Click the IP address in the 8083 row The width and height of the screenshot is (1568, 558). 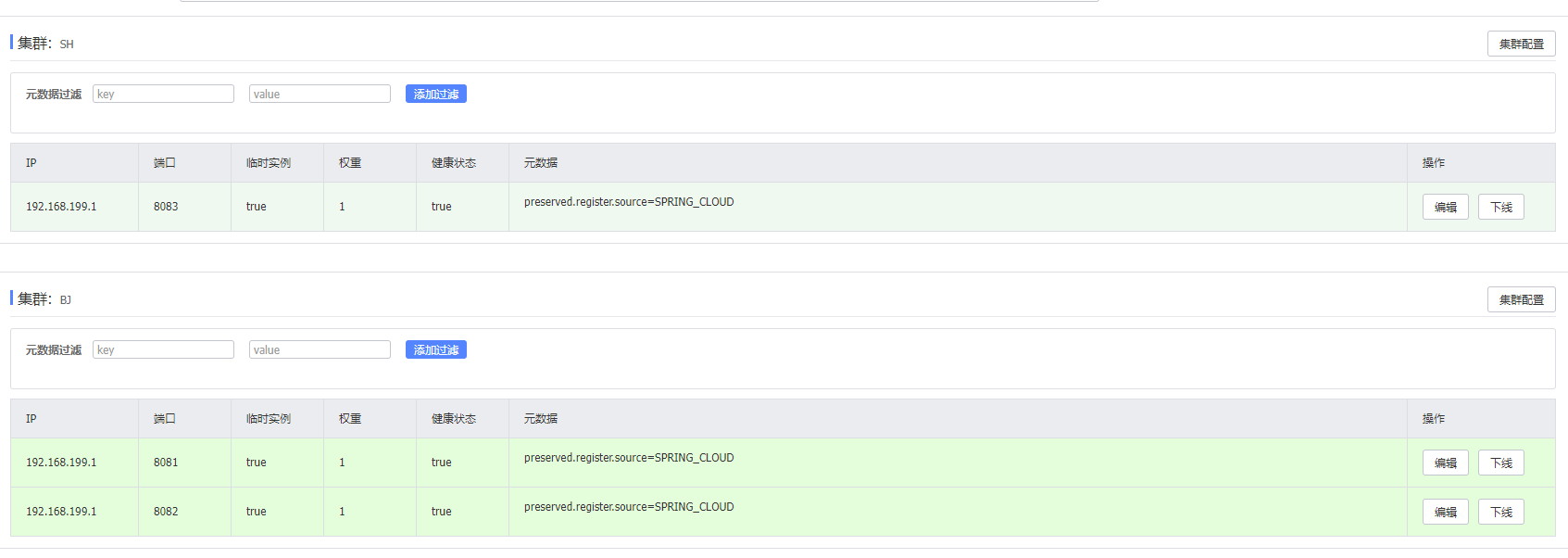coord(61,207)
